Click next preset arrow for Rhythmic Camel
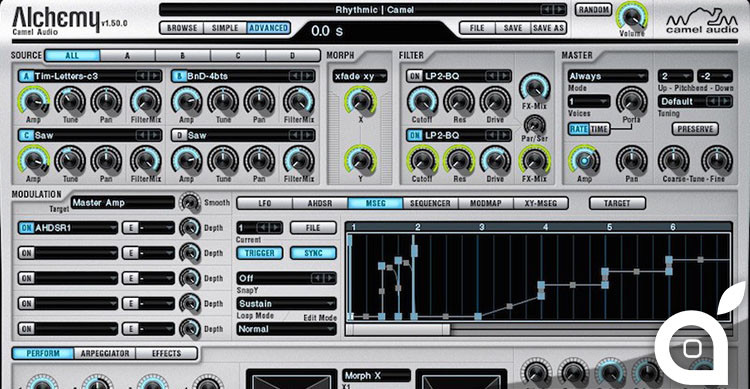Viewport: 750px width, 389px height. (558, 10)
